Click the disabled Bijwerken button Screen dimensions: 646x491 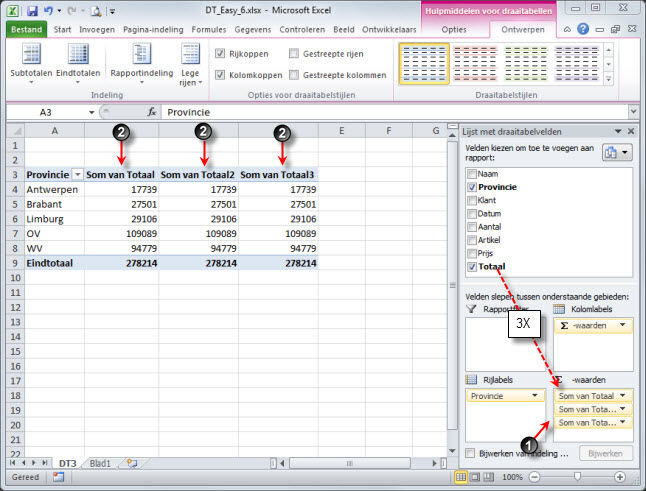click(606, 453)
